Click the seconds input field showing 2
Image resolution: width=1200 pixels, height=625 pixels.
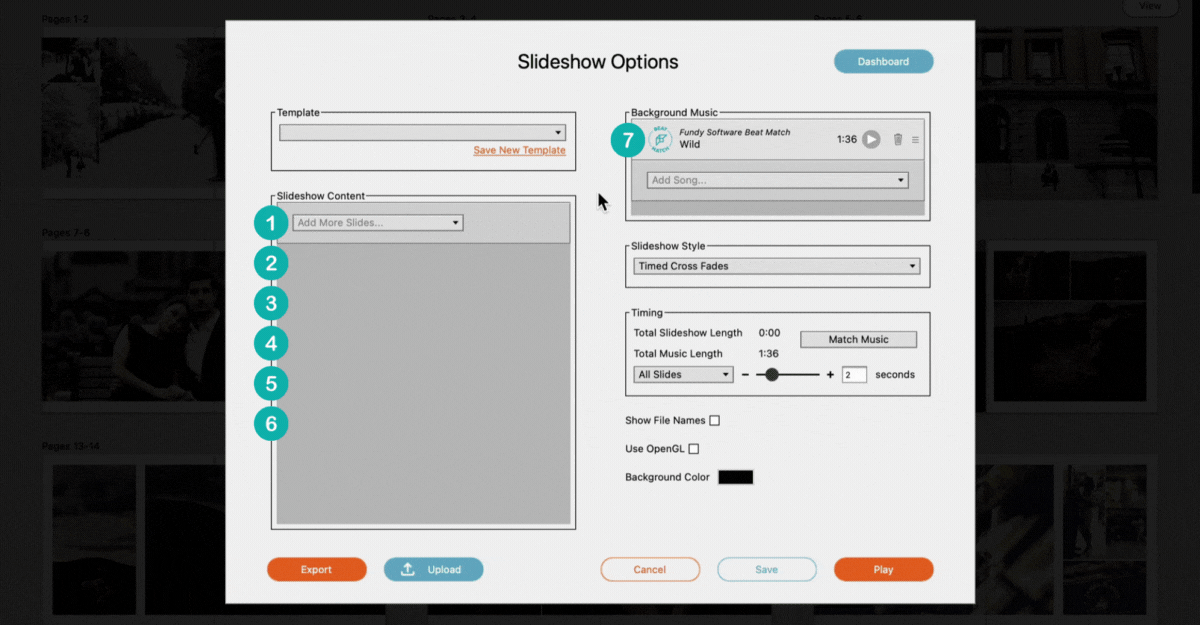854,375
